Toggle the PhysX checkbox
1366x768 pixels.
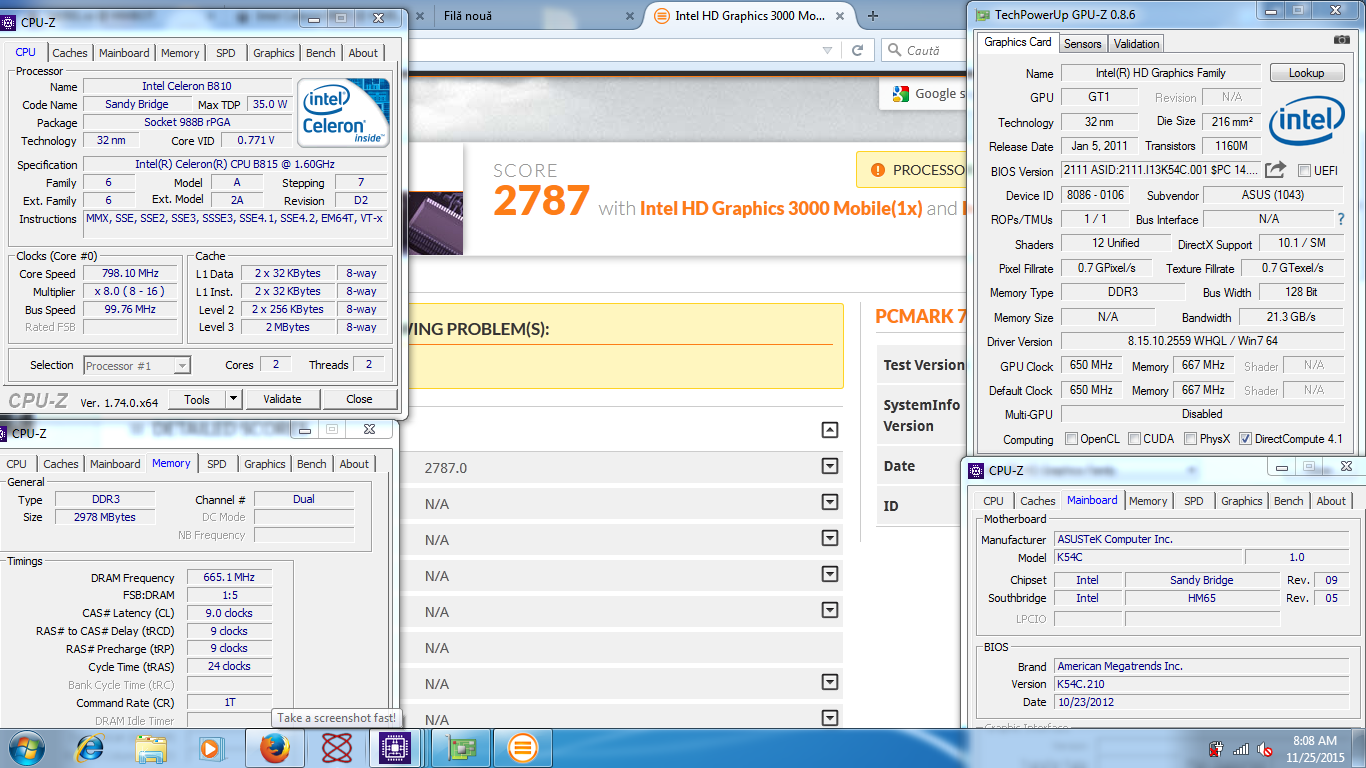[x=1191, y=439]
